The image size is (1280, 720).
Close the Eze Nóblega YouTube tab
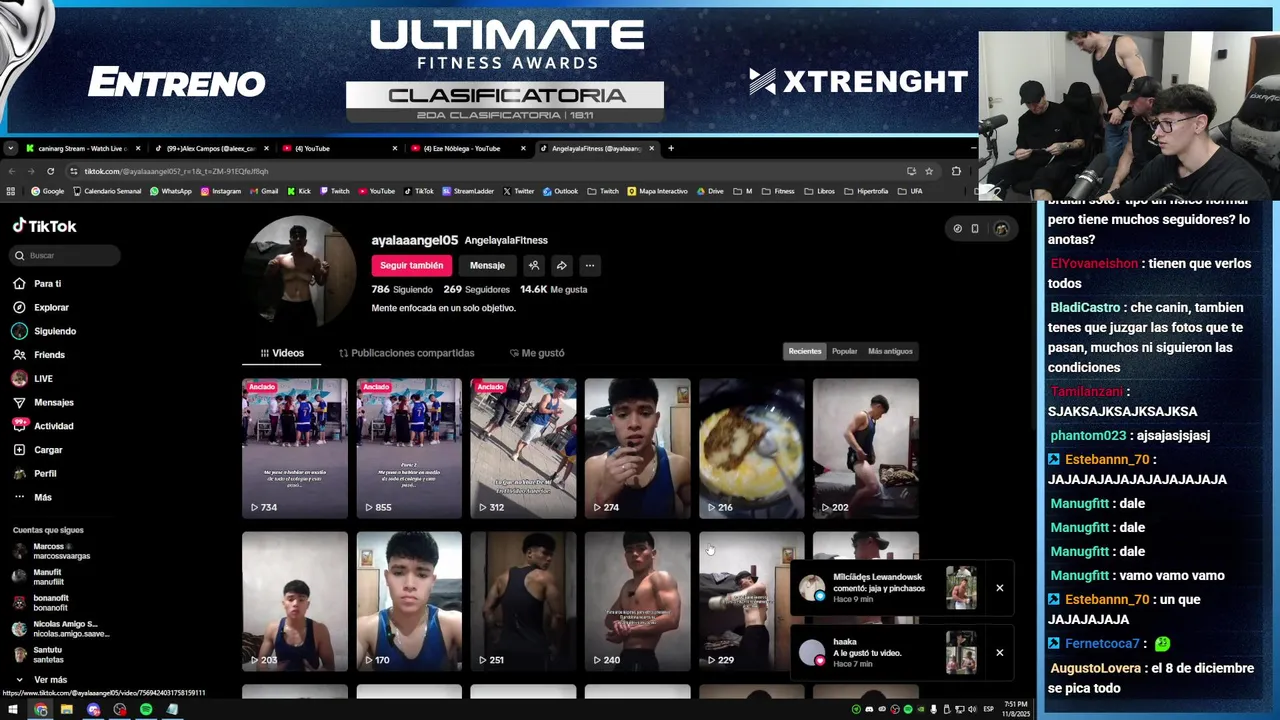coord(523,148)
